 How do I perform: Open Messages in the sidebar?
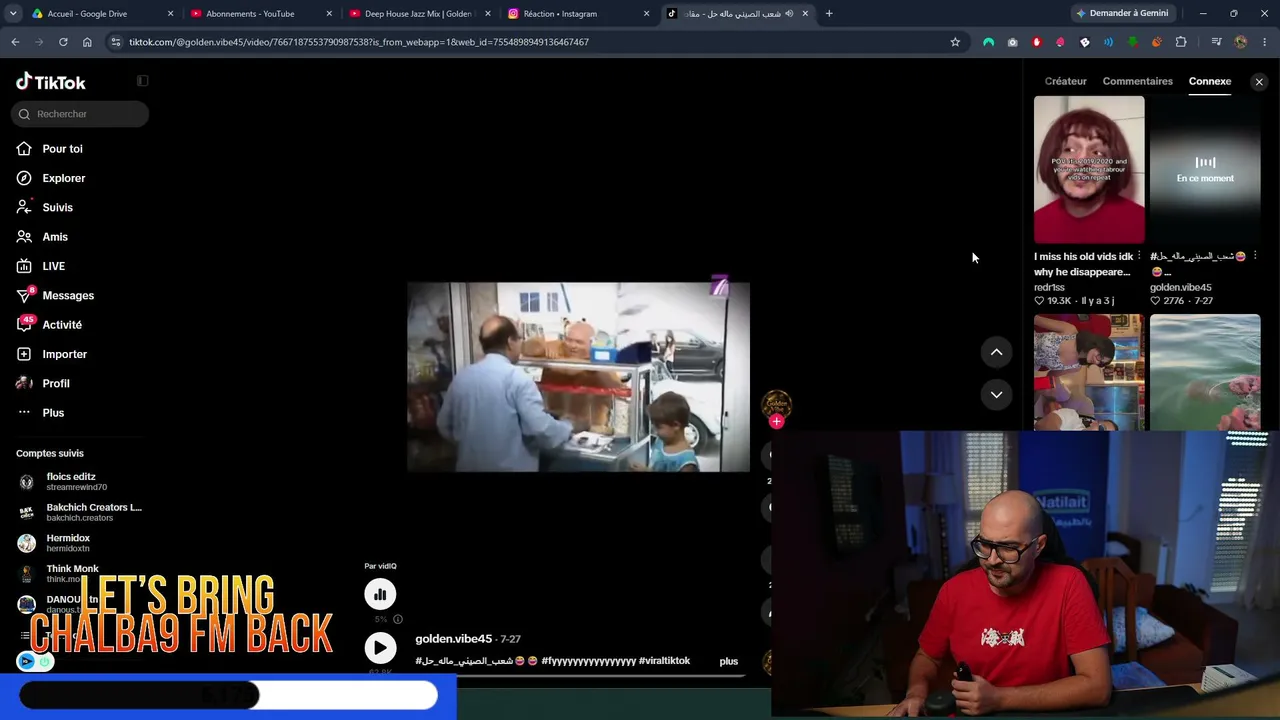(x=68, y=295)
